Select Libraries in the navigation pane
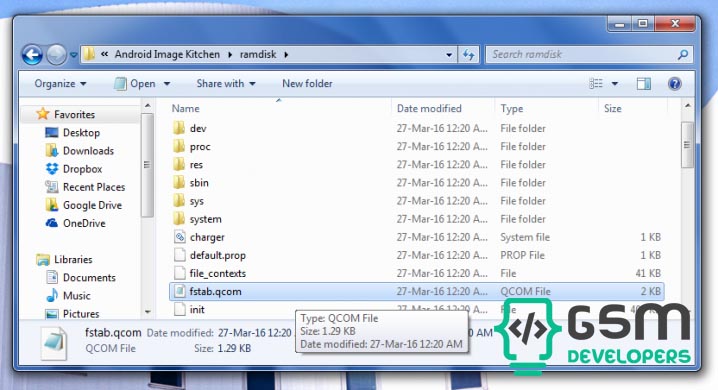 [73, 260]
